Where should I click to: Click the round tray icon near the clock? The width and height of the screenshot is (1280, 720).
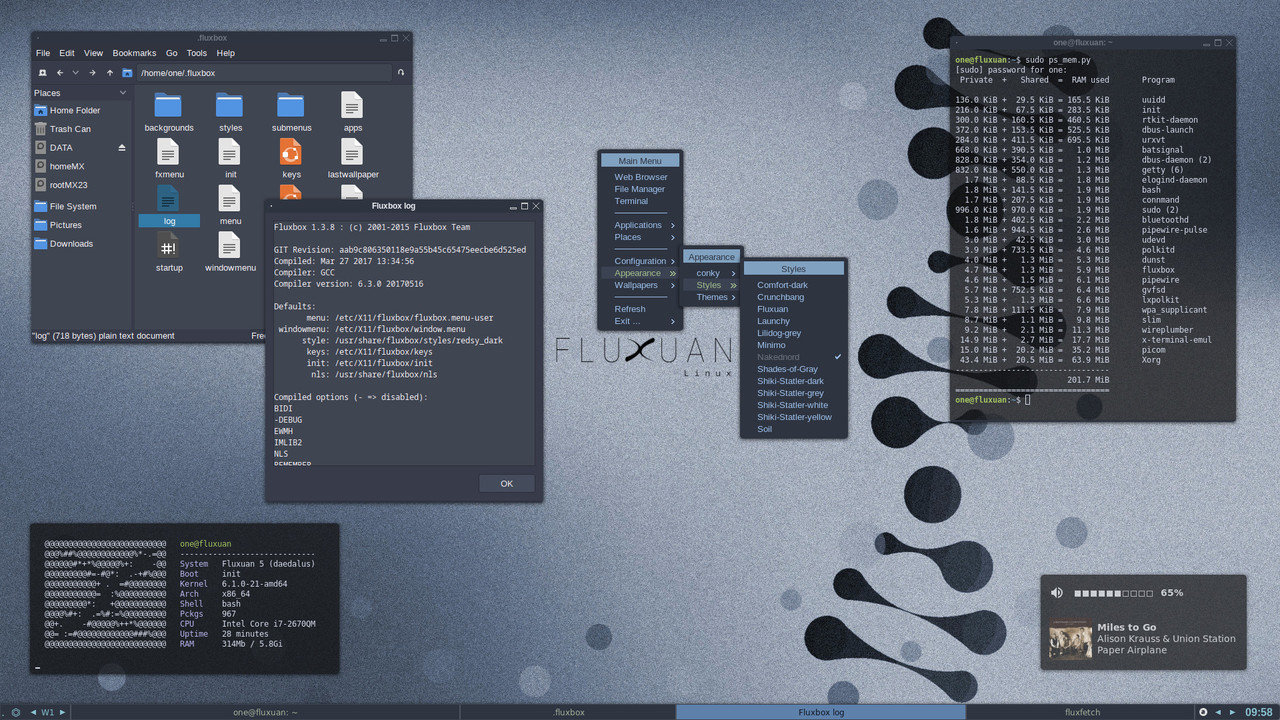(x=1203, y=712)
